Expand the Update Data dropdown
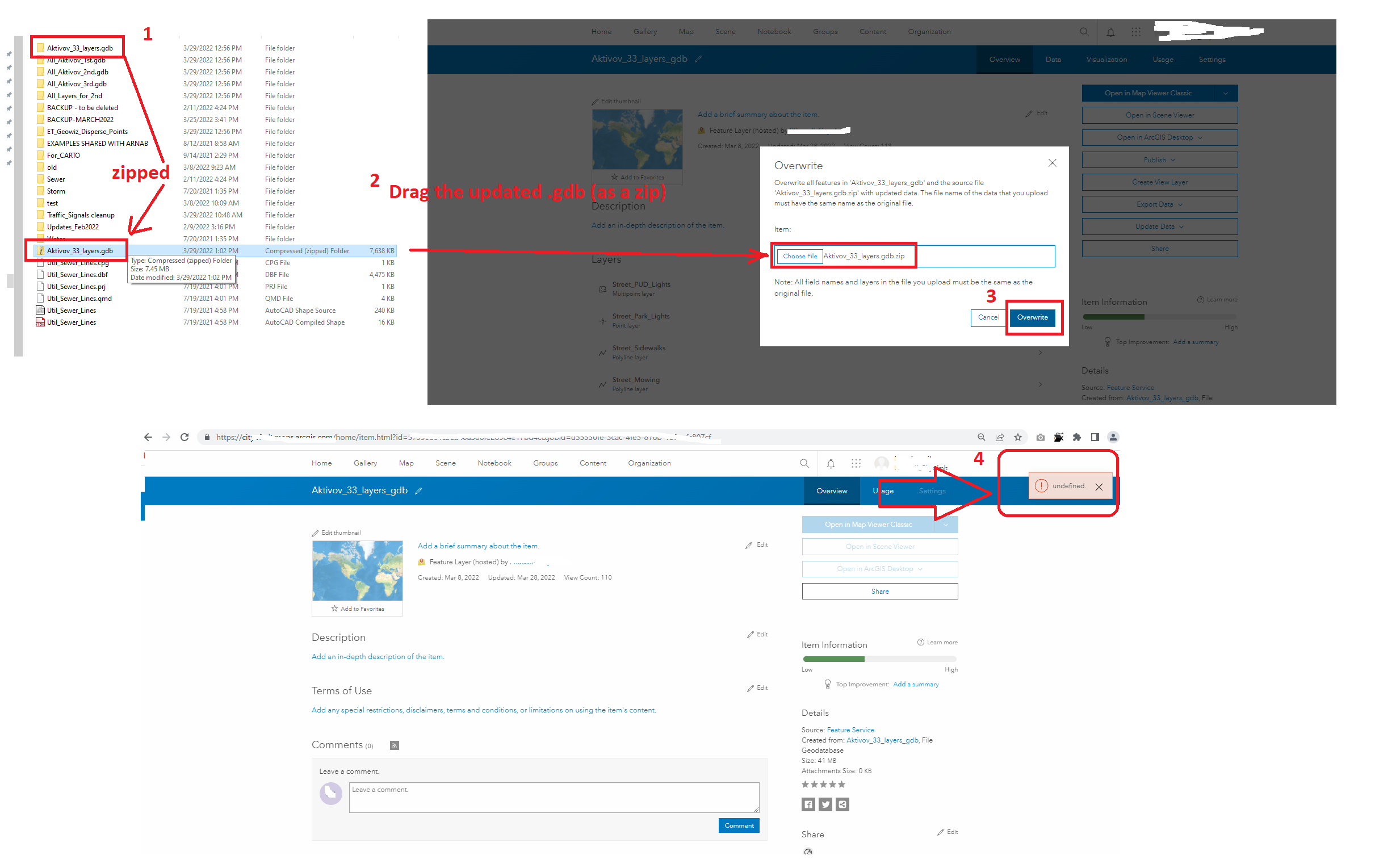Image resolution: width=1375 pixels, height=868 pixels. (1159, 227)
